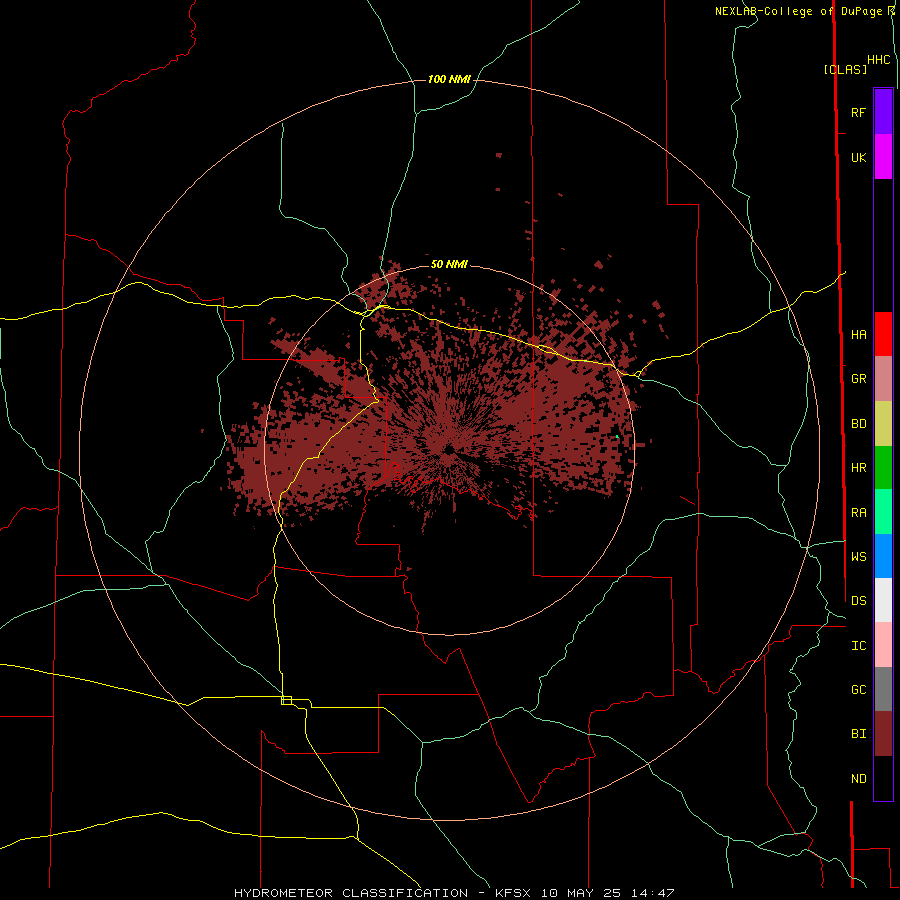Screen dimensions: 900x900
Task: Click the blue WS legend swatch
Action: coord(883,556)
